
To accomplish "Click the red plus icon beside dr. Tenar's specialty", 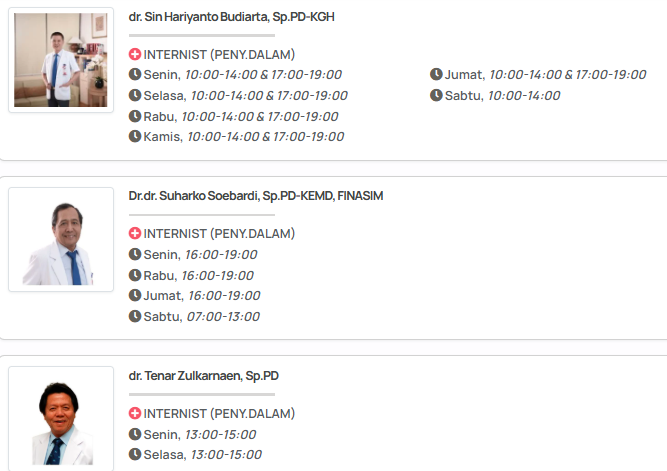I will tap(135, 414).
